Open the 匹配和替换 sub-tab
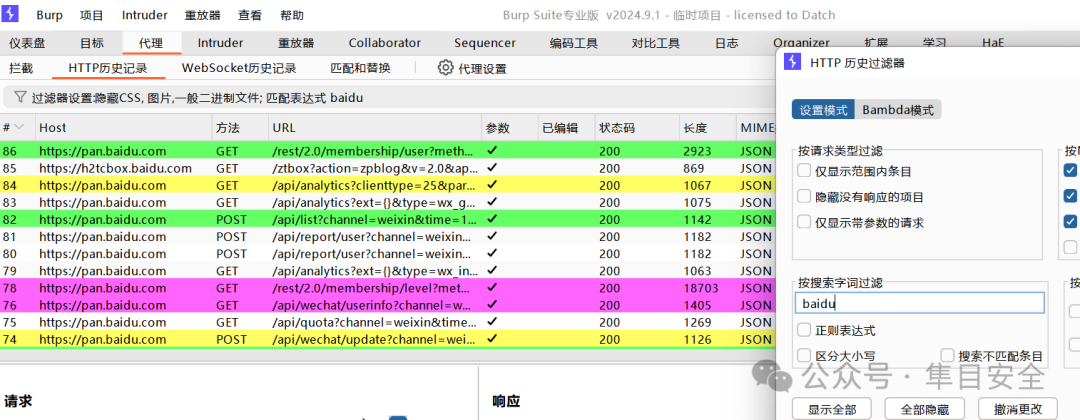This screenshot has height=420, width=1080. (x=360, y=68)
